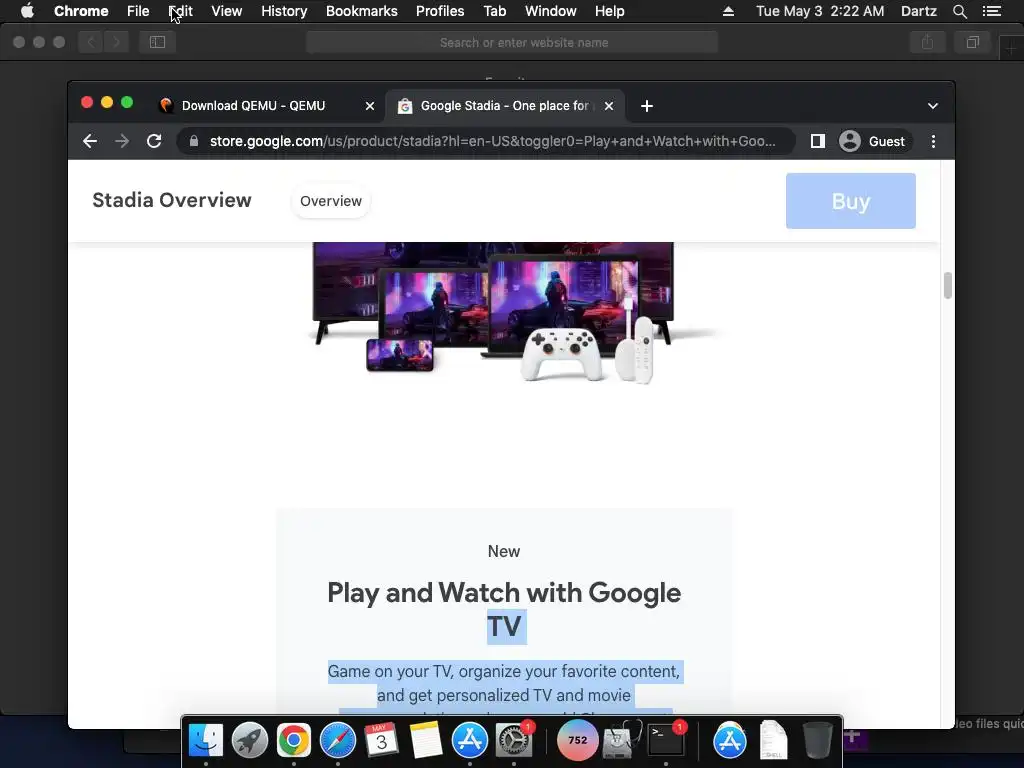The image size is (1024, 768).
Task: Open the Chrome application menu
Action: (81, 11)
